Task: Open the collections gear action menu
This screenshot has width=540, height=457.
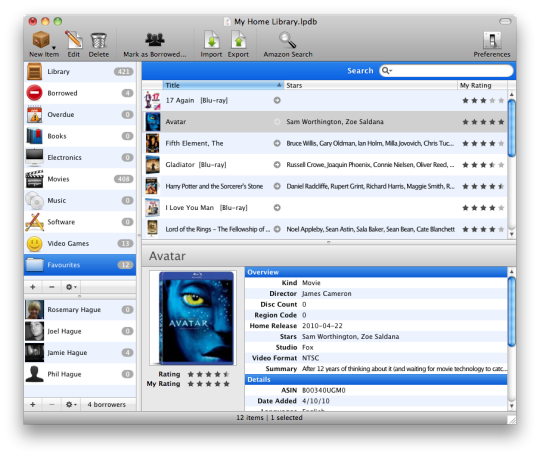Action: click(x=71, y=287)
